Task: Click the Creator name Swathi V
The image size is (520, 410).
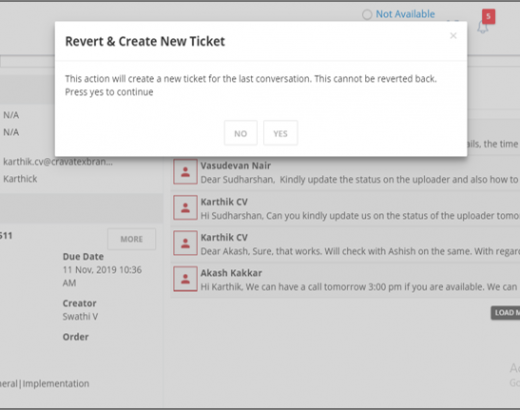Action: (x=80, y=316)
